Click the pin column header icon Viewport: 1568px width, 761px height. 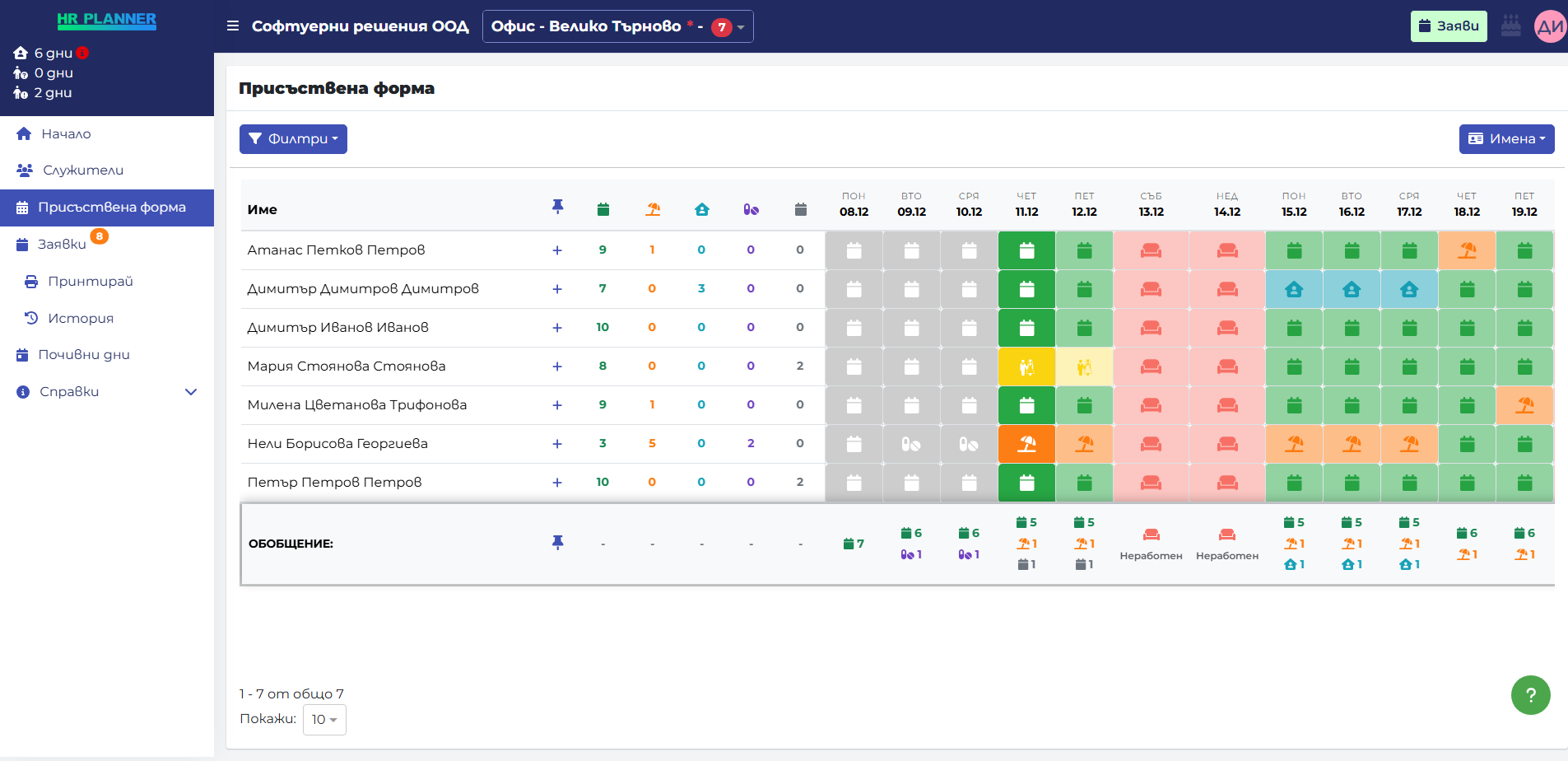pyautogui.click(x=558, y=208)
